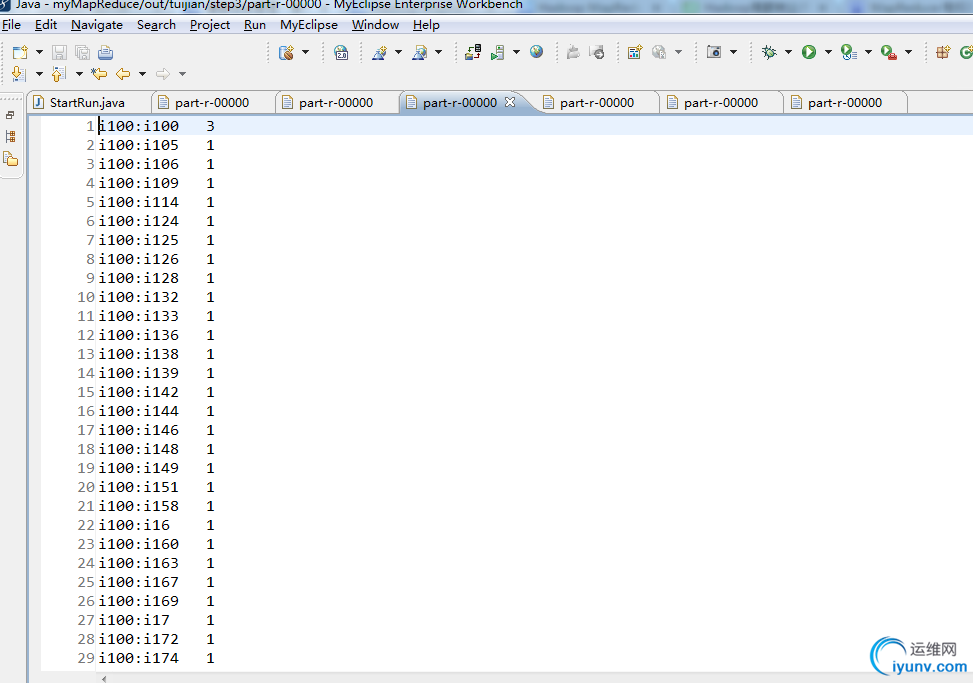
Task: Expand the Previous Annotation dropdown arrow
Action: [x=79, y=74]
